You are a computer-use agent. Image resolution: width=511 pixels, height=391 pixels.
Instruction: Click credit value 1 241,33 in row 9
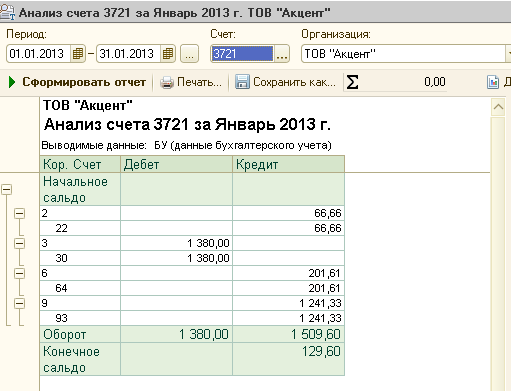point(288,303)
